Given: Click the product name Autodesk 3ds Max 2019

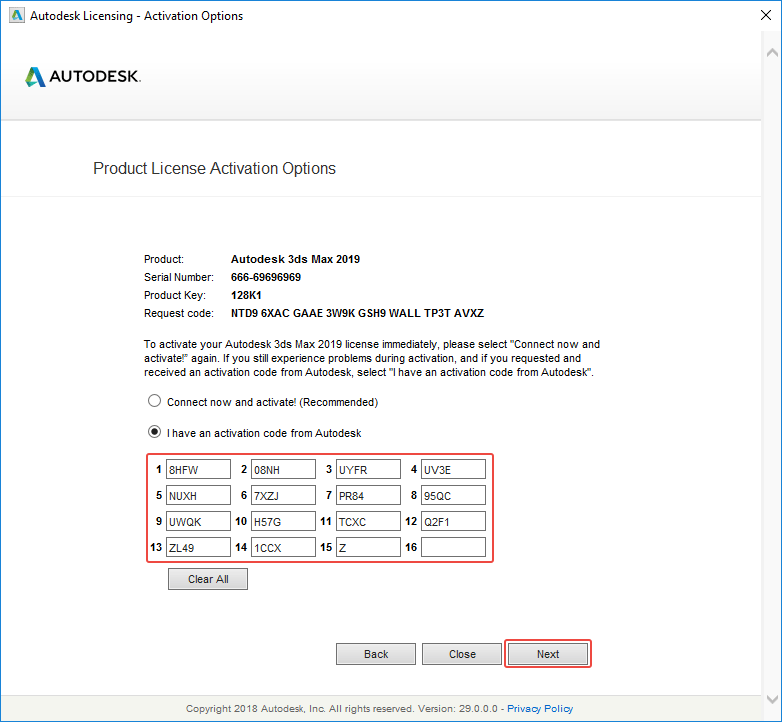Looking at the screenshot, I should point(295,259).
